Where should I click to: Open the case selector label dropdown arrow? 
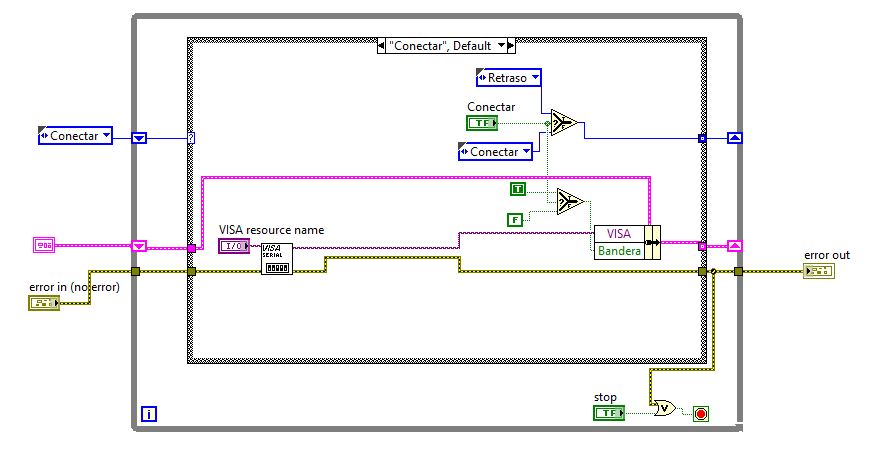[x=502, y=46]
